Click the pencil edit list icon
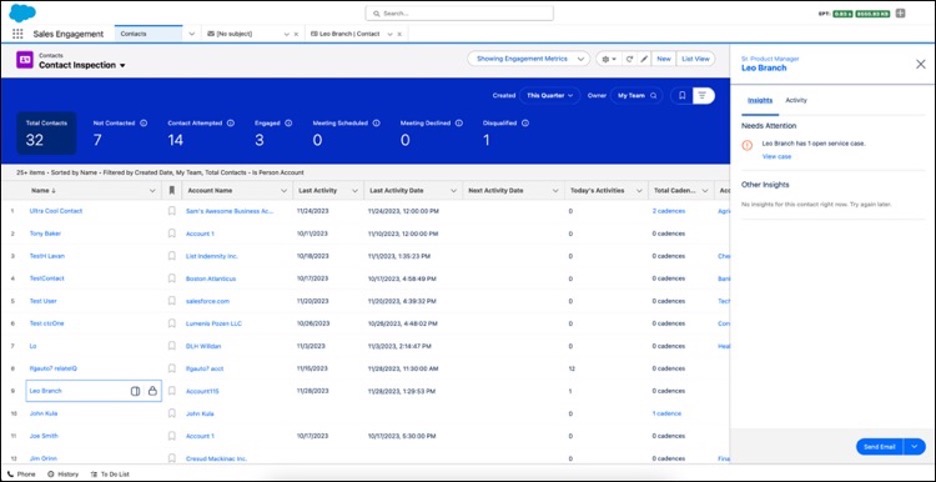 [644, 59]
